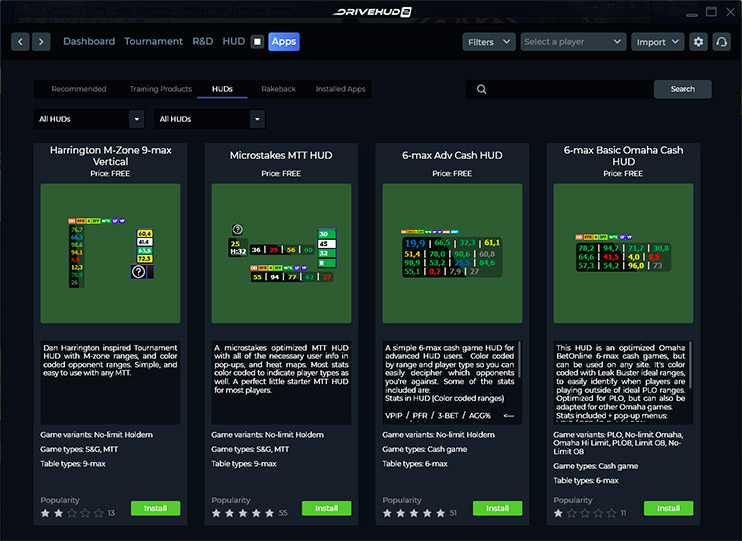
Task: Click the Microstakes MTT HUD title
Action: tap(281, 155)
